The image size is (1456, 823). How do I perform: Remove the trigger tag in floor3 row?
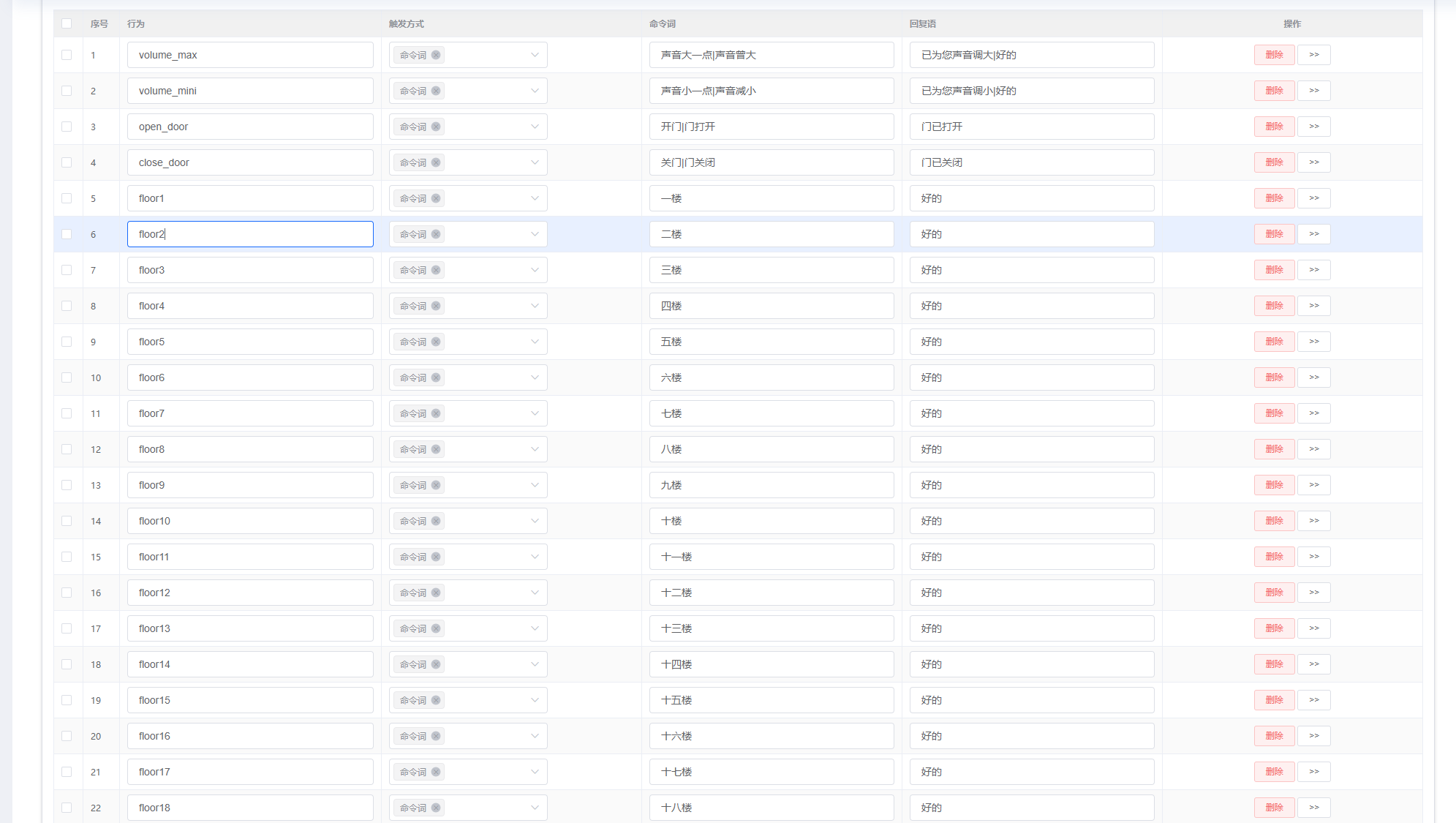pyautogui.click(x=436, y=270)
